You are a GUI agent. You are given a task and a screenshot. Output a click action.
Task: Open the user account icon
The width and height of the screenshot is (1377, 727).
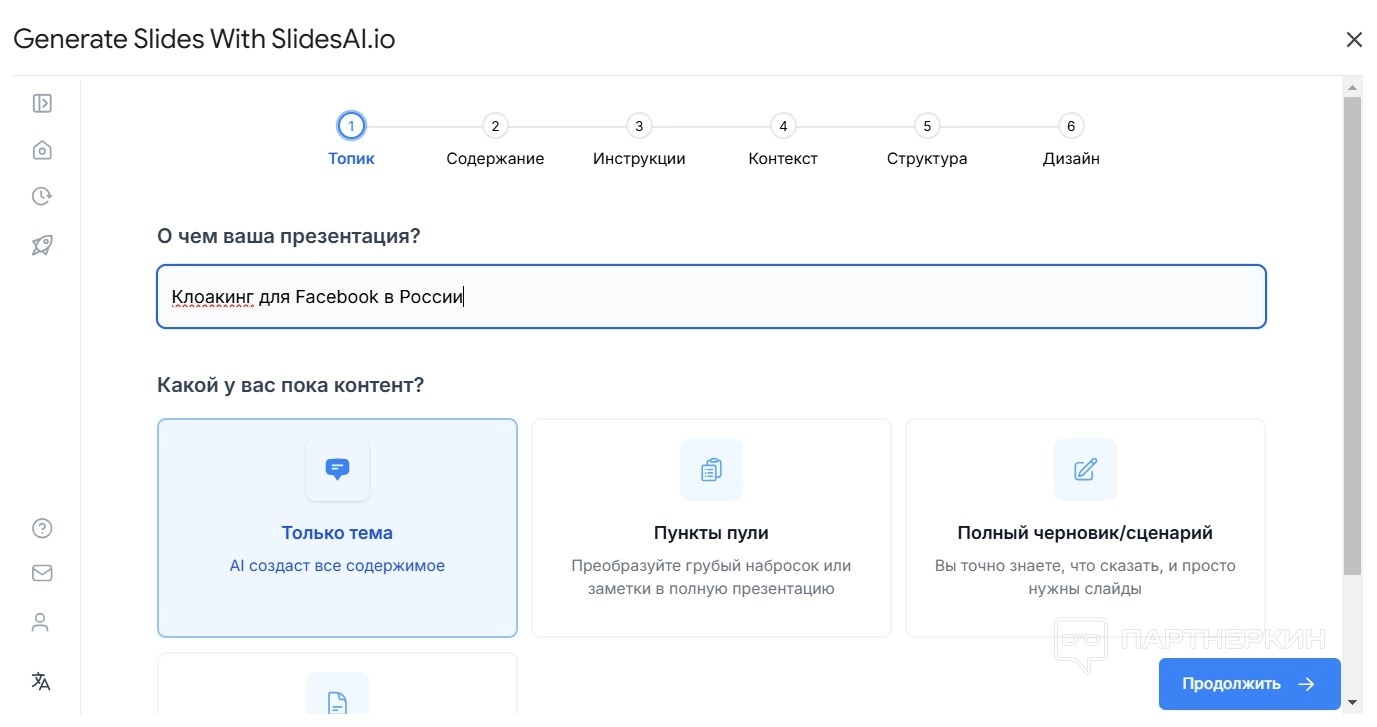pos(40,623)
